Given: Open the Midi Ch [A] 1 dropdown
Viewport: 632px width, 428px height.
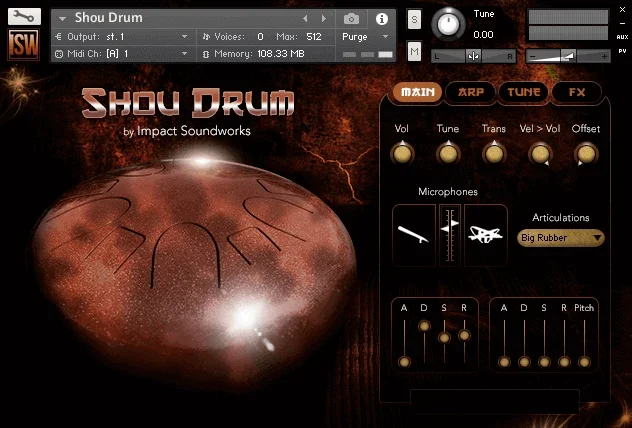Looking at the screenshot, I should 123,54.
